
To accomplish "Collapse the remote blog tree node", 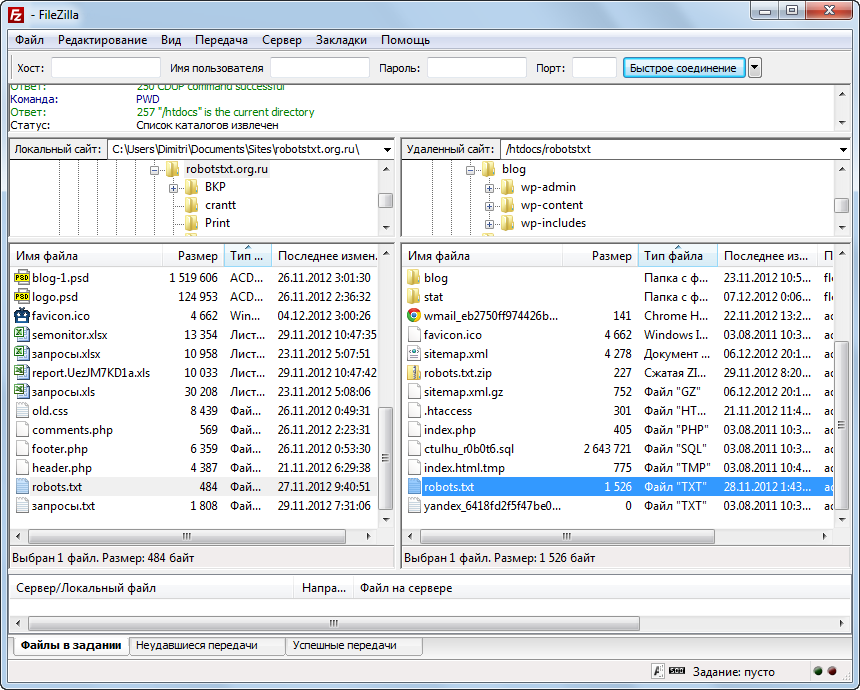I will 470,171.
